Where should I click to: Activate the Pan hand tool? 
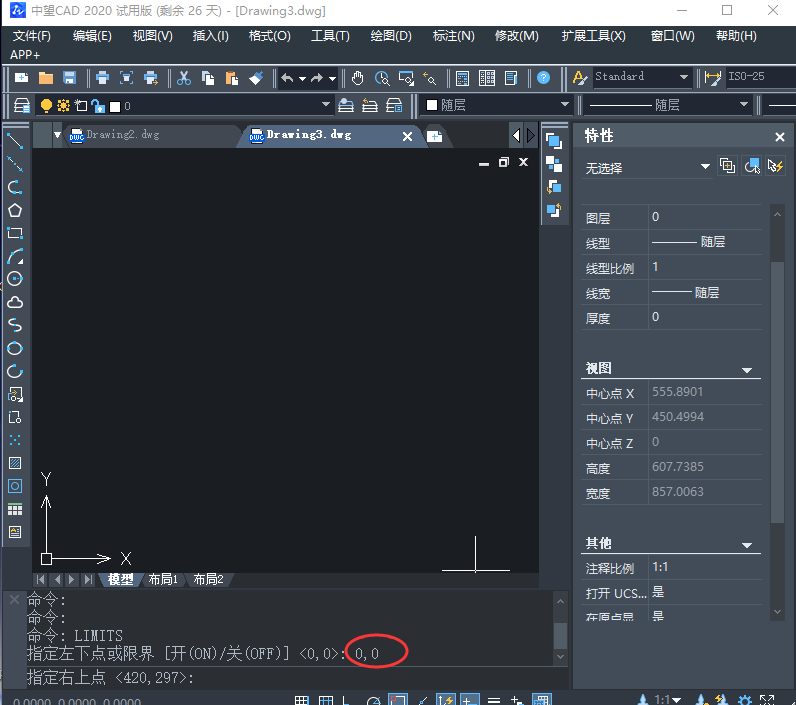[357, 78]
